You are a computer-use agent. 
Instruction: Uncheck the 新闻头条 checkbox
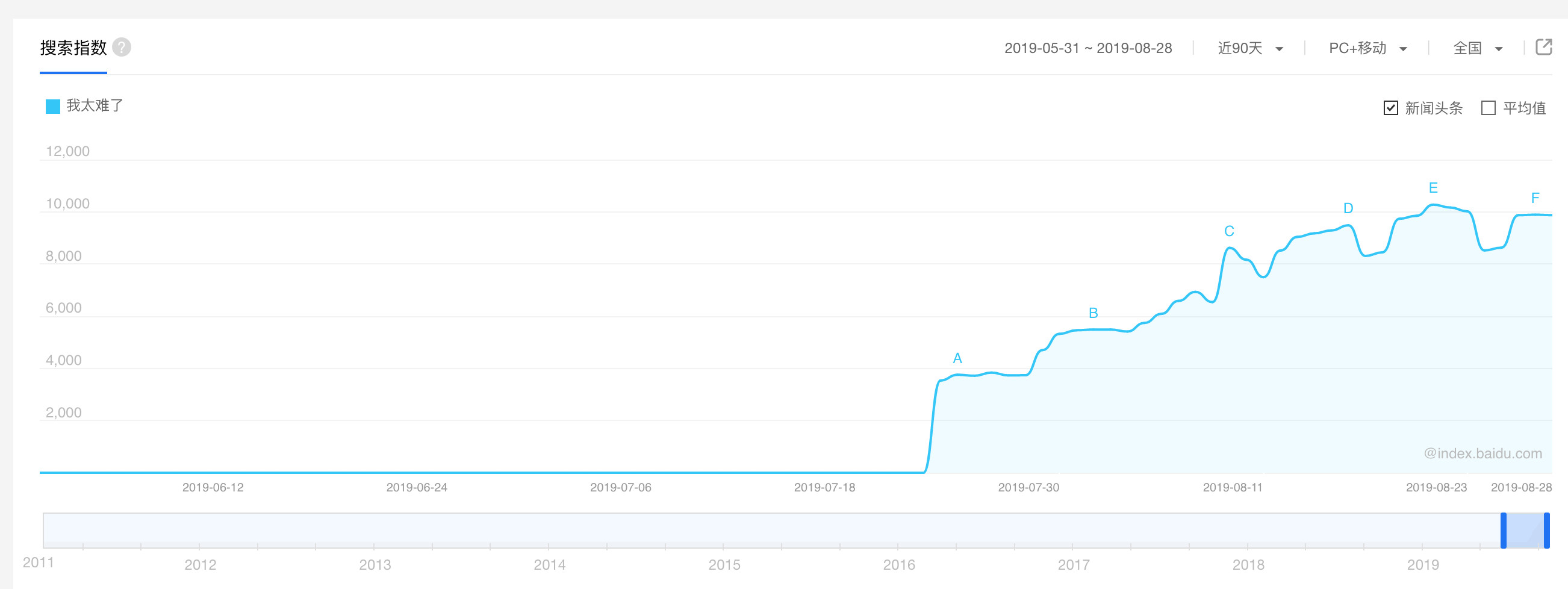[1391, 108]
